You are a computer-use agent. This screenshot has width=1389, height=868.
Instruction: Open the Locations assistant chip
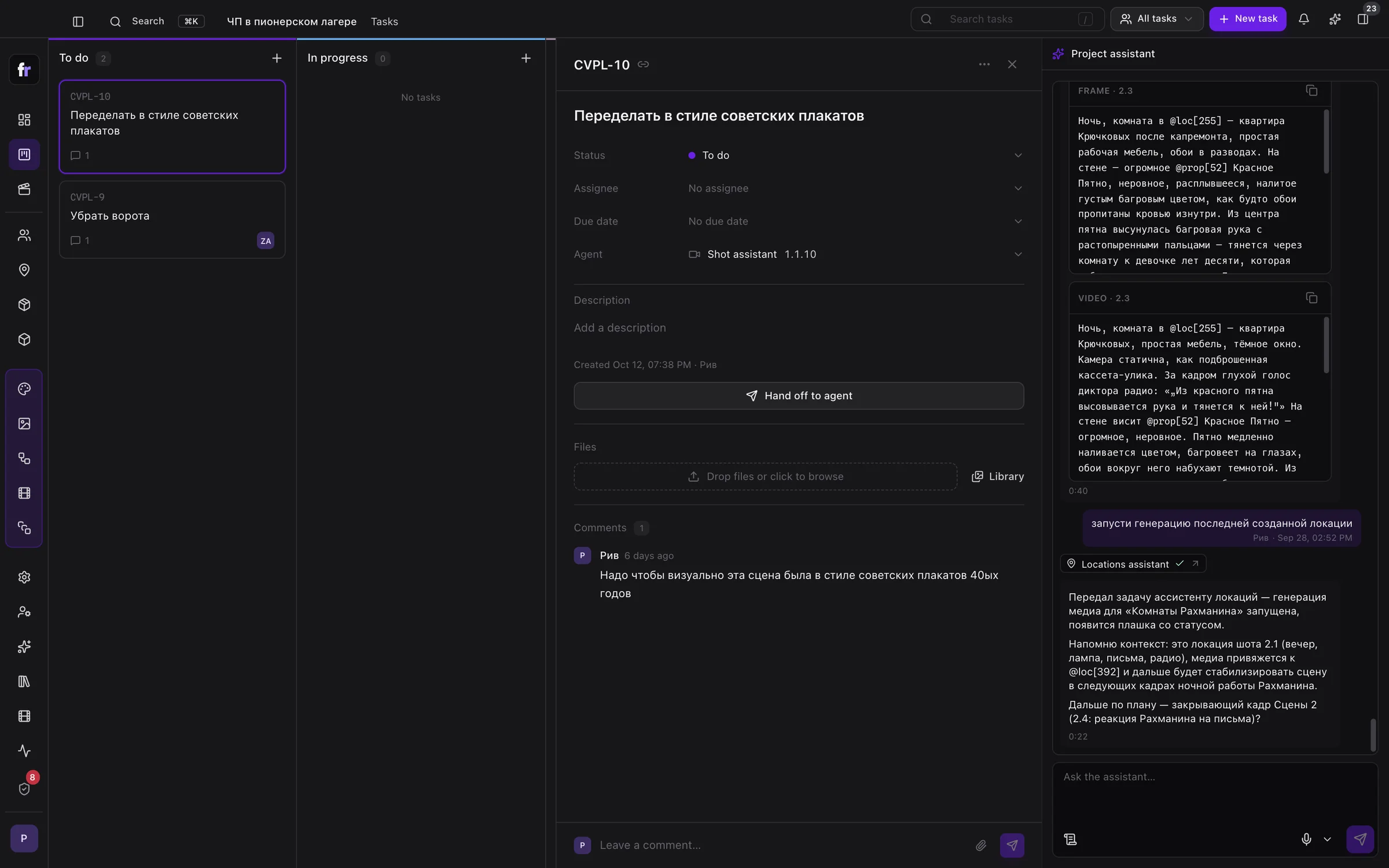tap(1133, 564)
